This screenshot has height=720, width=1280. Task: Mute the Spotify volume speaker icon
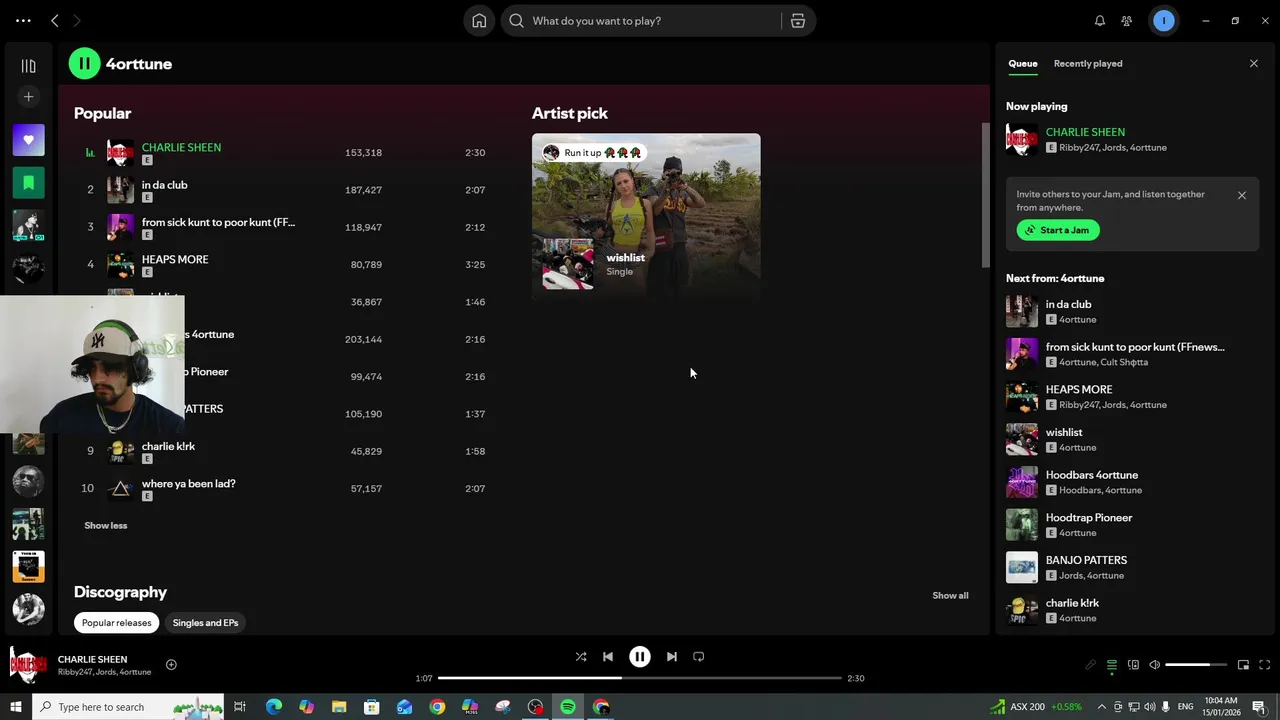point(1155,665)
